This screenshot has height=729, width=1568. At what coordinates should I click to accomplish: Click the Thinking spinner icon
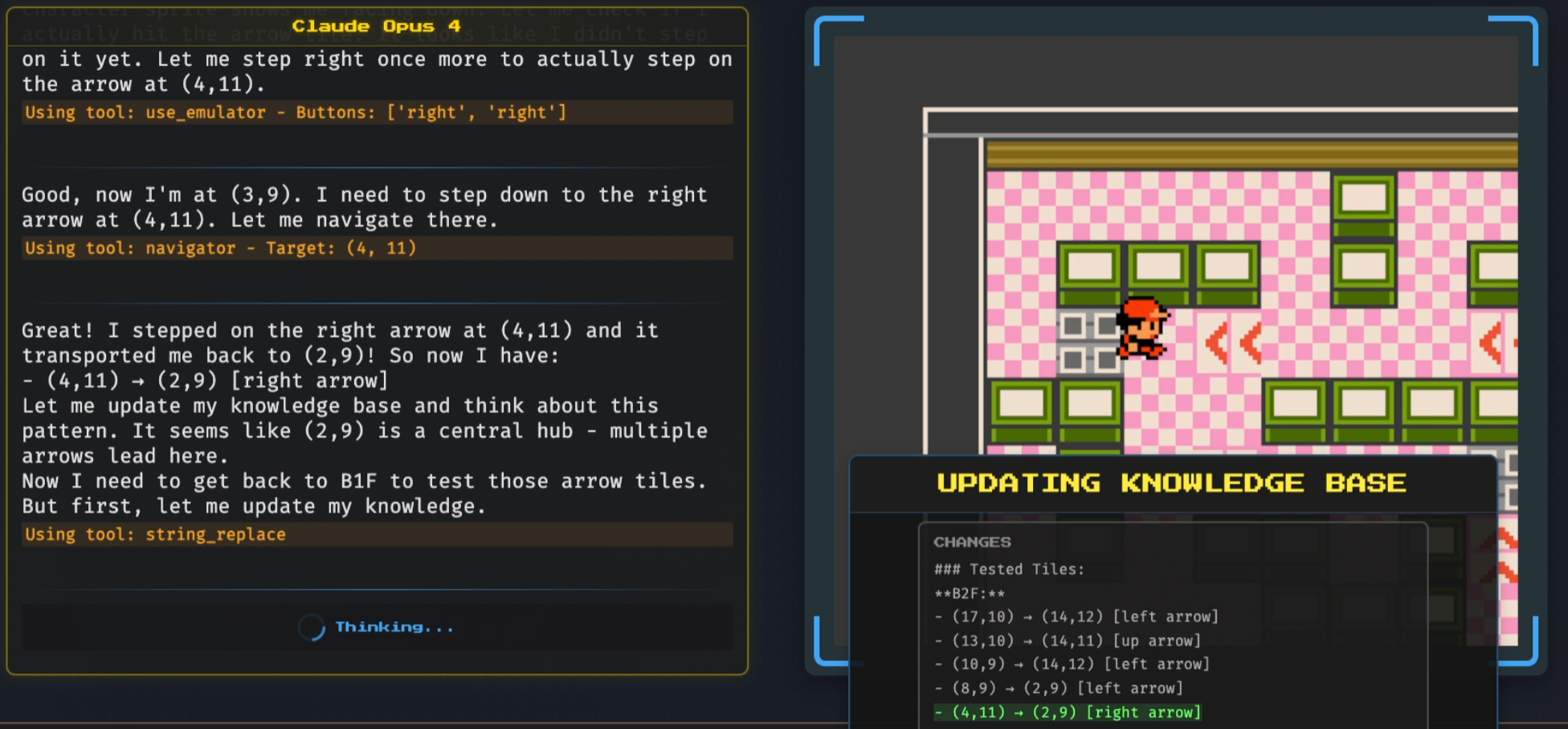(312, 627)
